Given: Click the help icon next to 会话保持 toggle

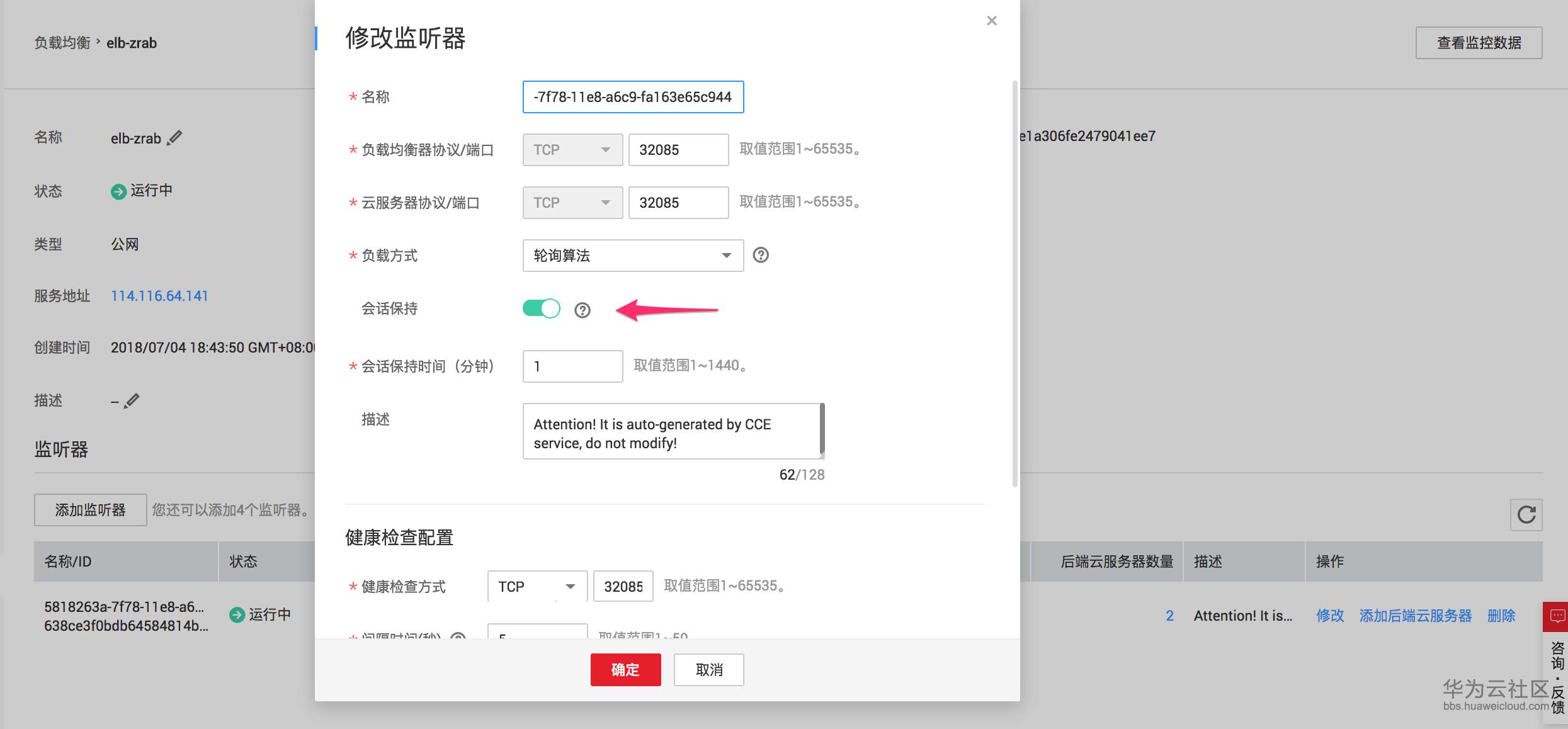Looking at the screenshot, I should click(x=582, y=310).
